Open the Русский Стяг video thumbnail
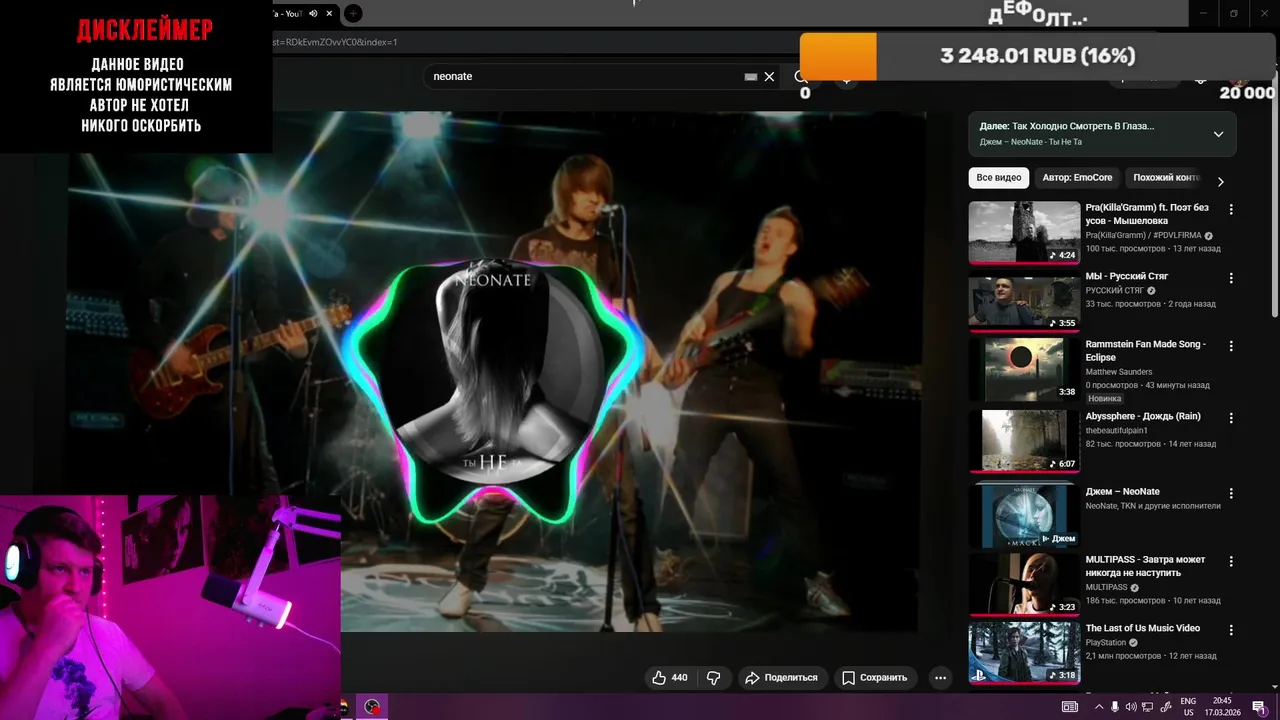 click(x=1024, y=300)
